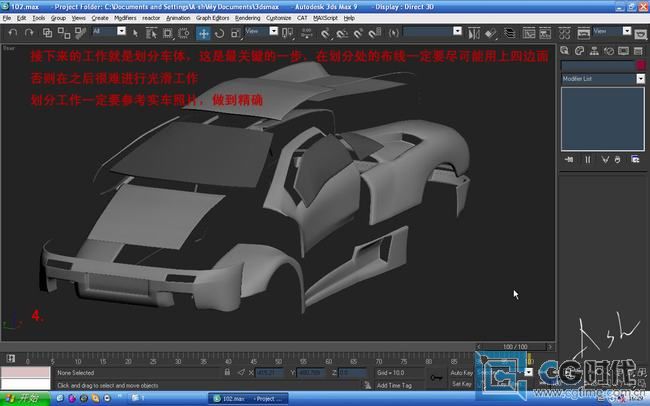Click the time slider showing 100 / 100
Image resolution: width=650 pixels, height=406 pixels.
click(x=515, y=347)
